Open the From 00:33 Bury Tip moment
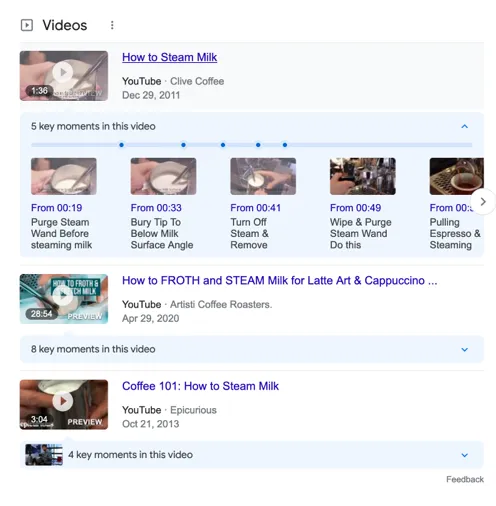 click(x=163, y=204)
